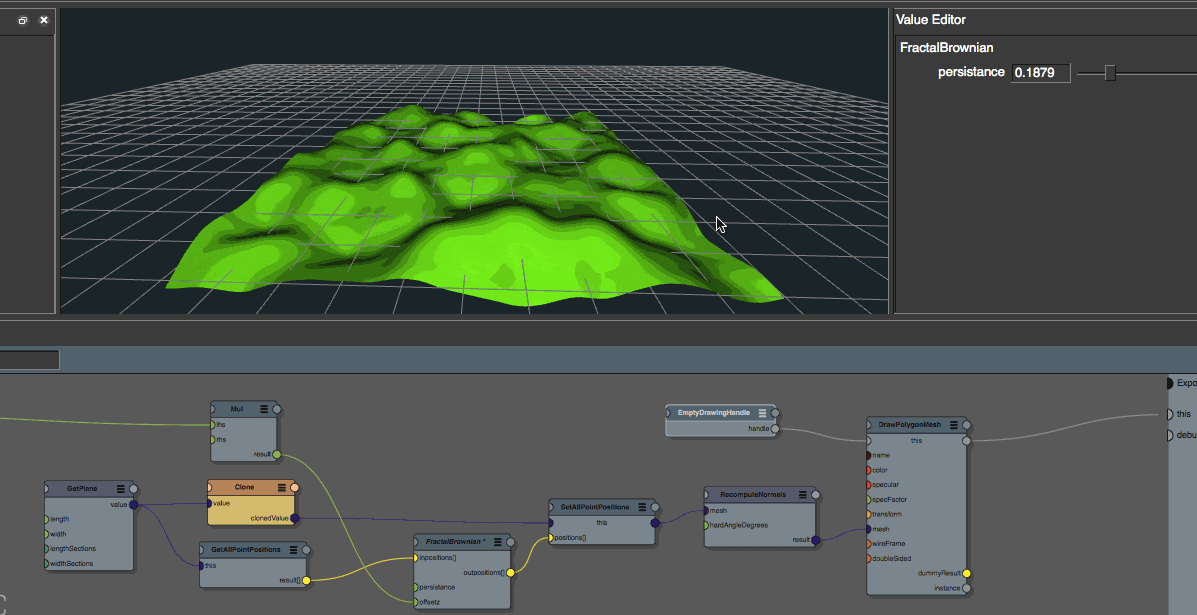Click the mesh input port on RecomputeNormals
Screen dimensions: 1197x615
707,510
